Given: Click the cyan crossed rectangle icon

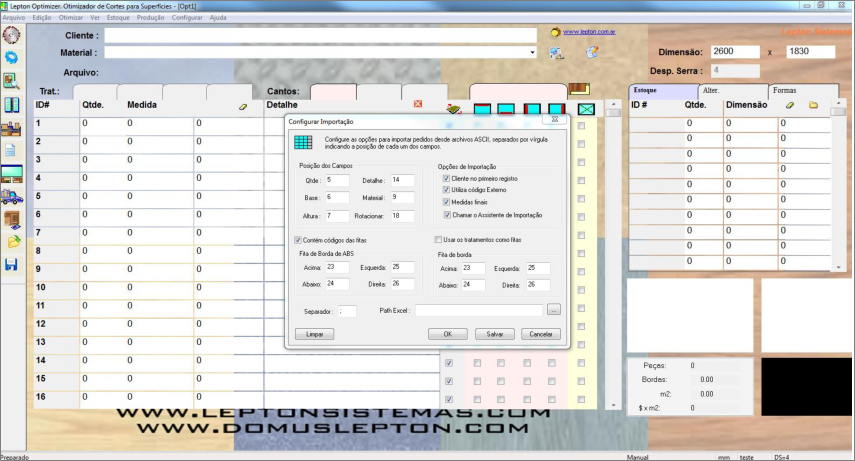Looking at the screenshot, I should (586, 110).
